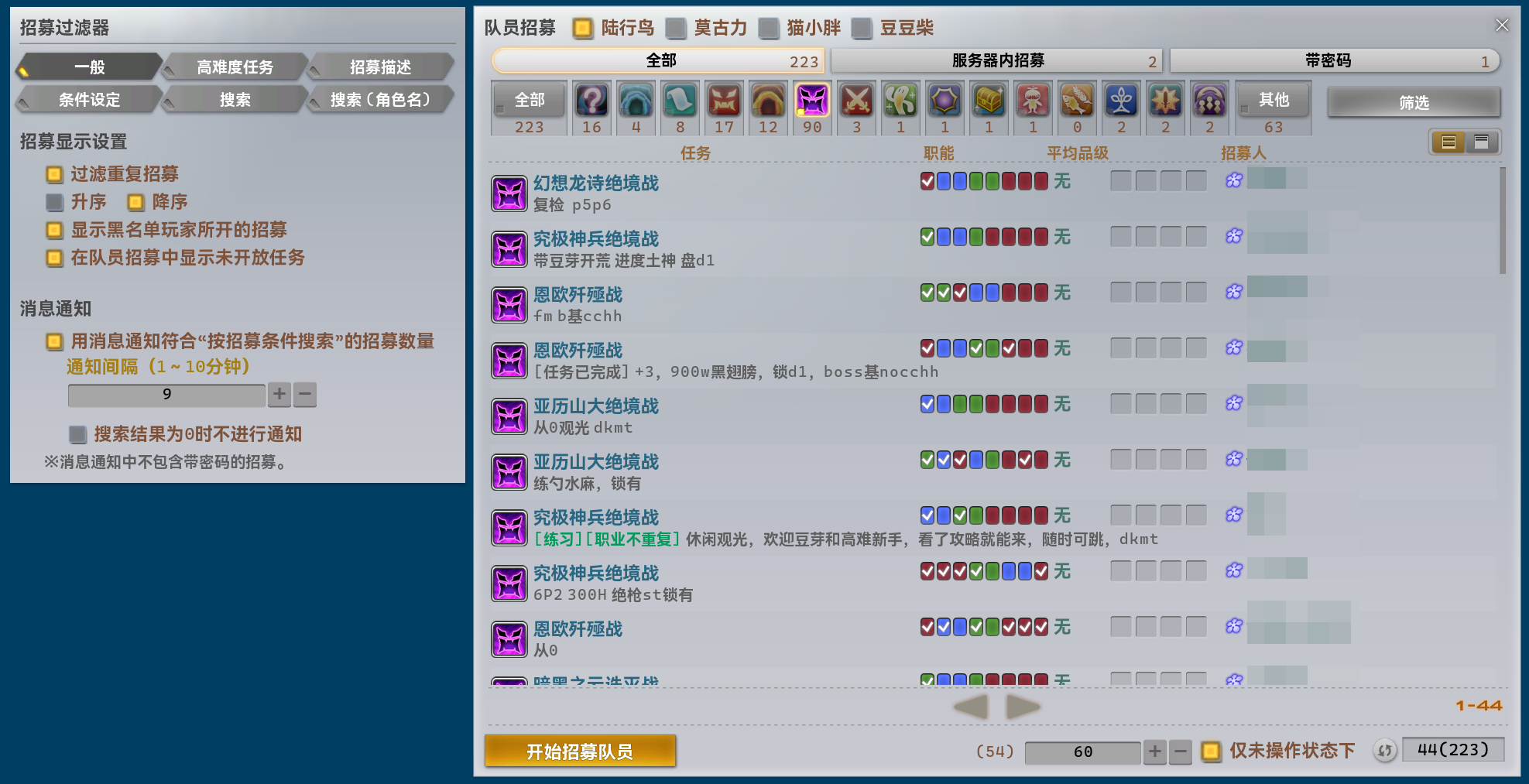This screenshot has width=1529, height=784.
Task: Toggle the 用消息通知 recruitment count checkbox
Action: pyautogui.click(x=54, y=341)
